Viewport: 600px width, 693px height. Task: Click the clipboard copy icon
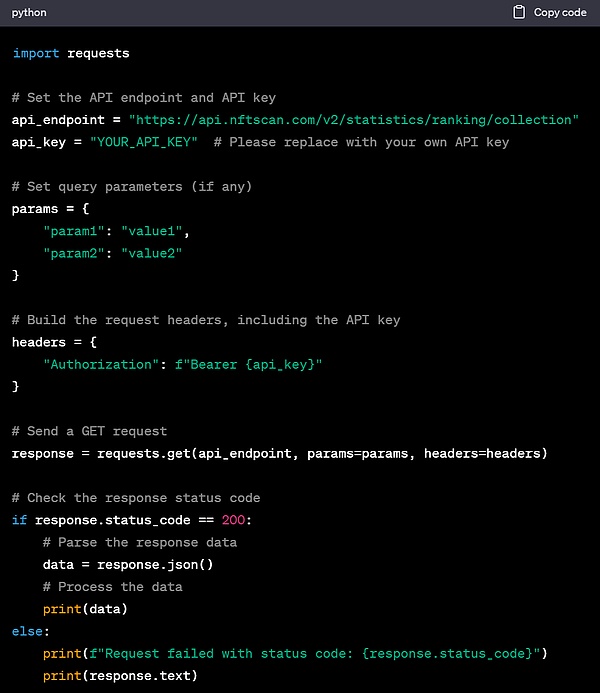518,12
